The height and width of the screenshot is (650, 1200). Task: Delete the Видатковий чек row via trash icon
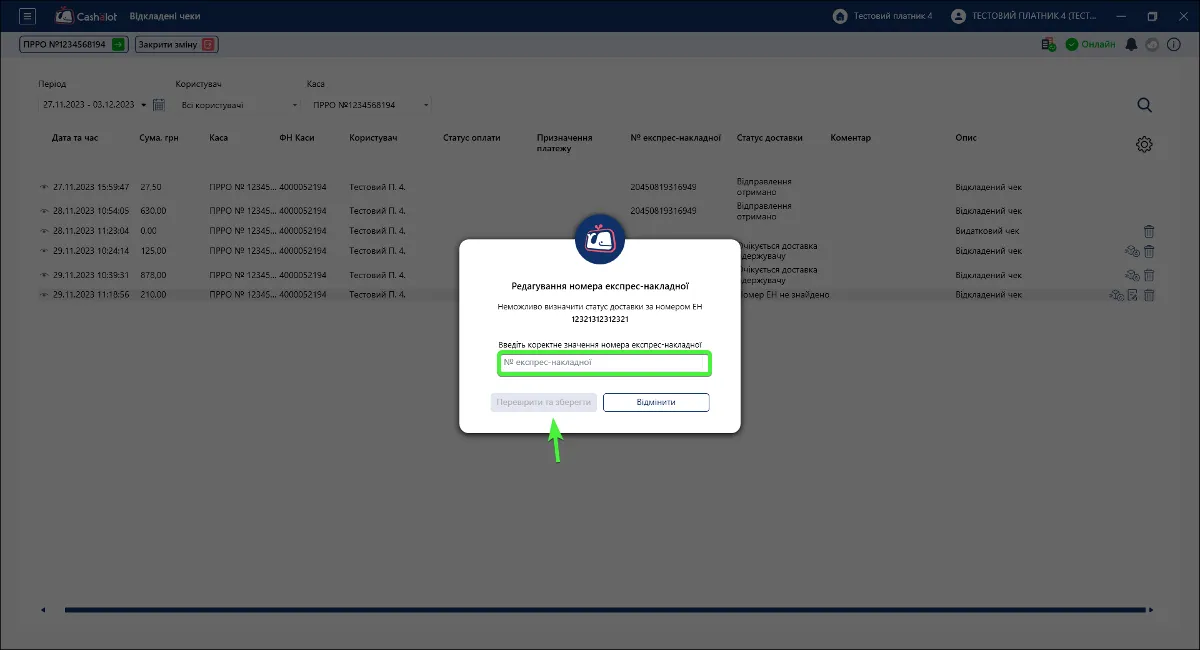[x=1149, y=231]
